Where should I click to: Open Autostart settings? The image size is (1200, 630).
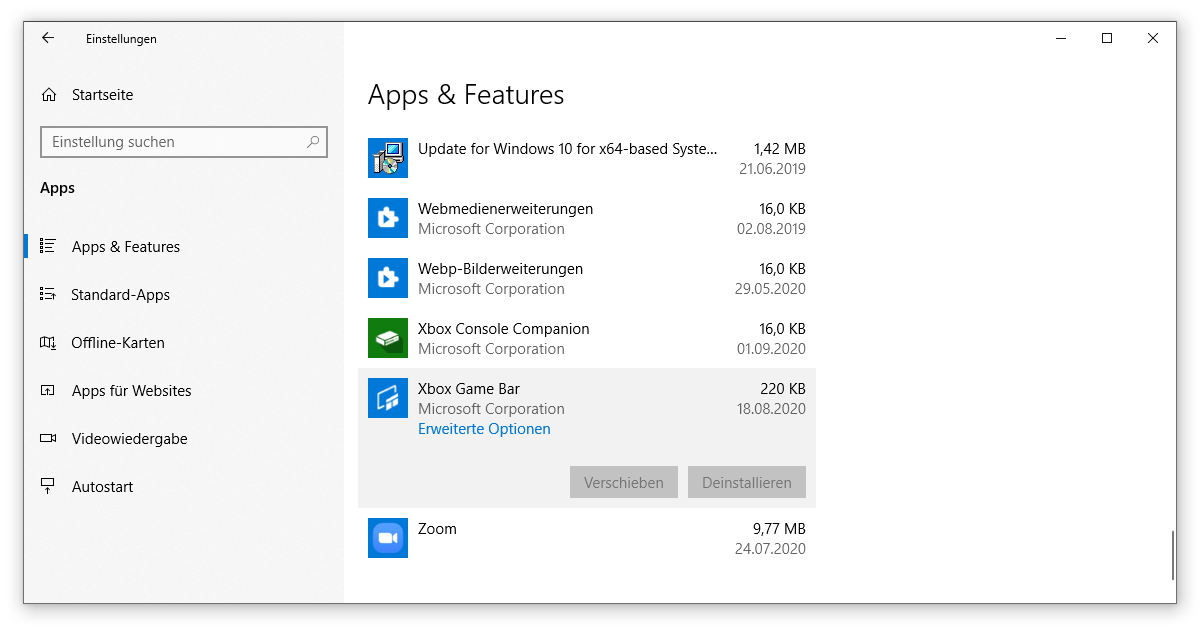[102, 487]
